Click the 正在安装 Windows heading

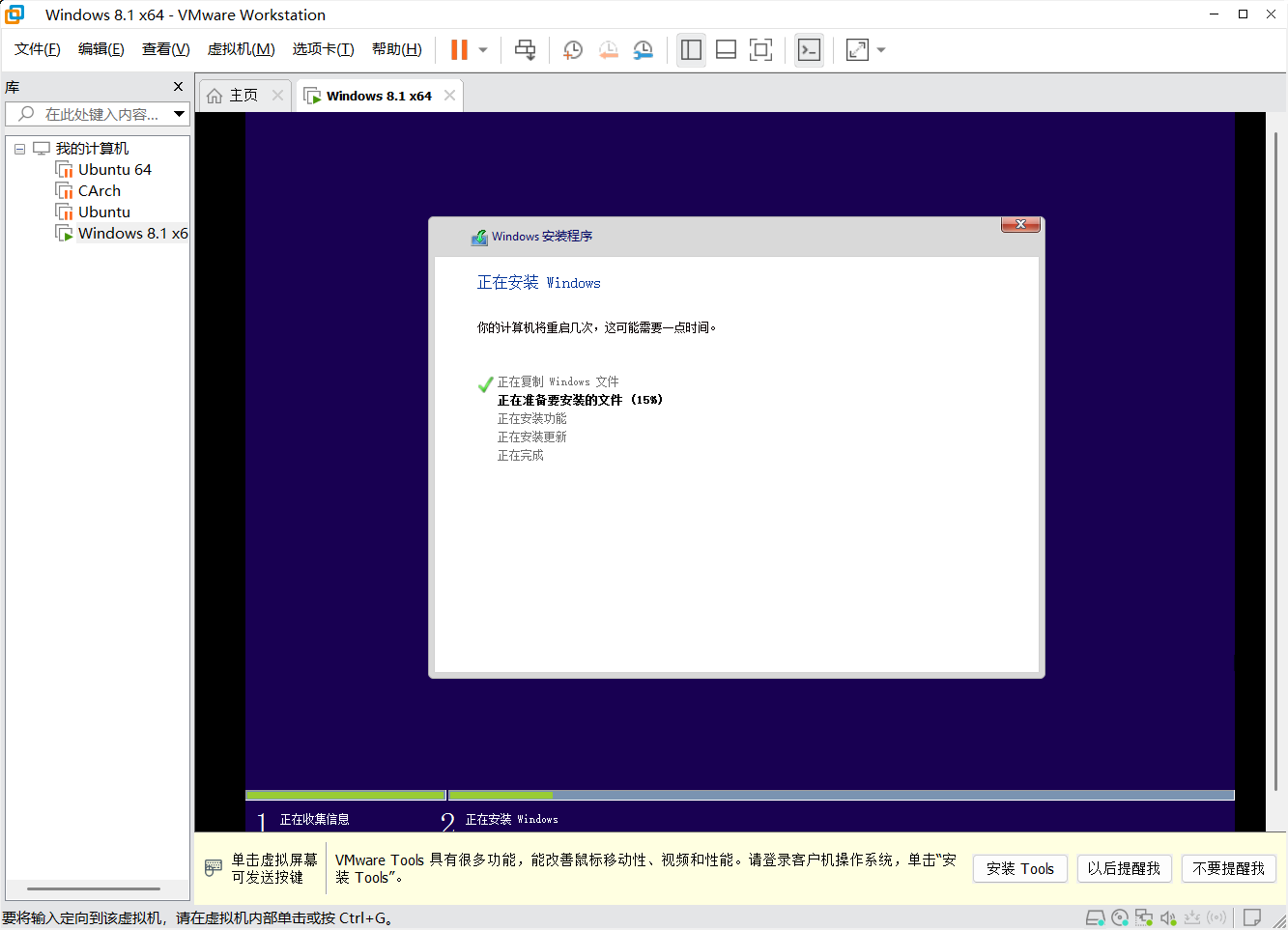click(x=538, y=282)
